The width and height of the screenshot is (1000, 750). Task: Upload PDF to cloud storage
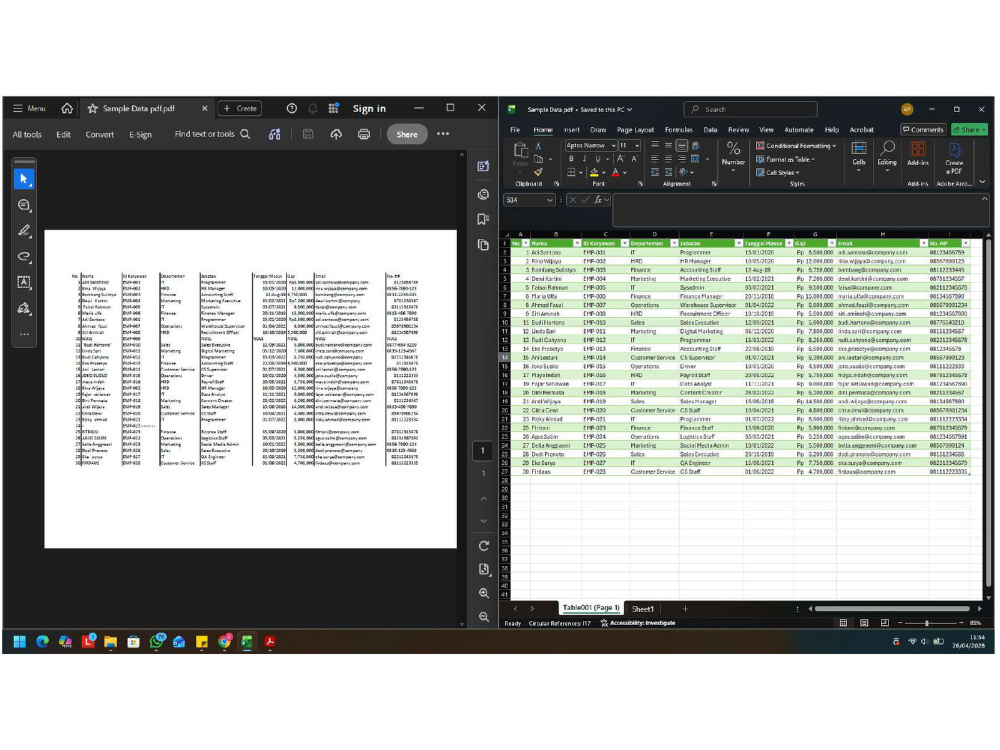point(336,134)
